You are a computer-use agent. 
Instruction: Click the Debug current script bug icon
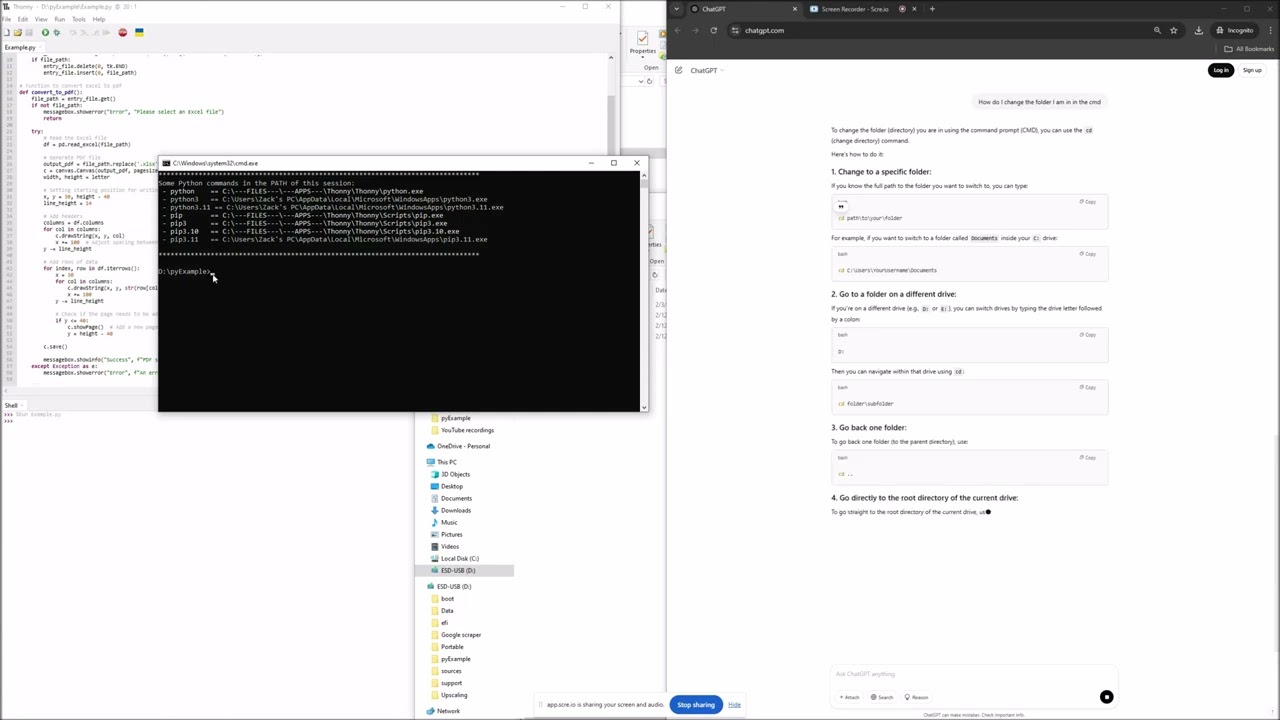tap(56, 32)
